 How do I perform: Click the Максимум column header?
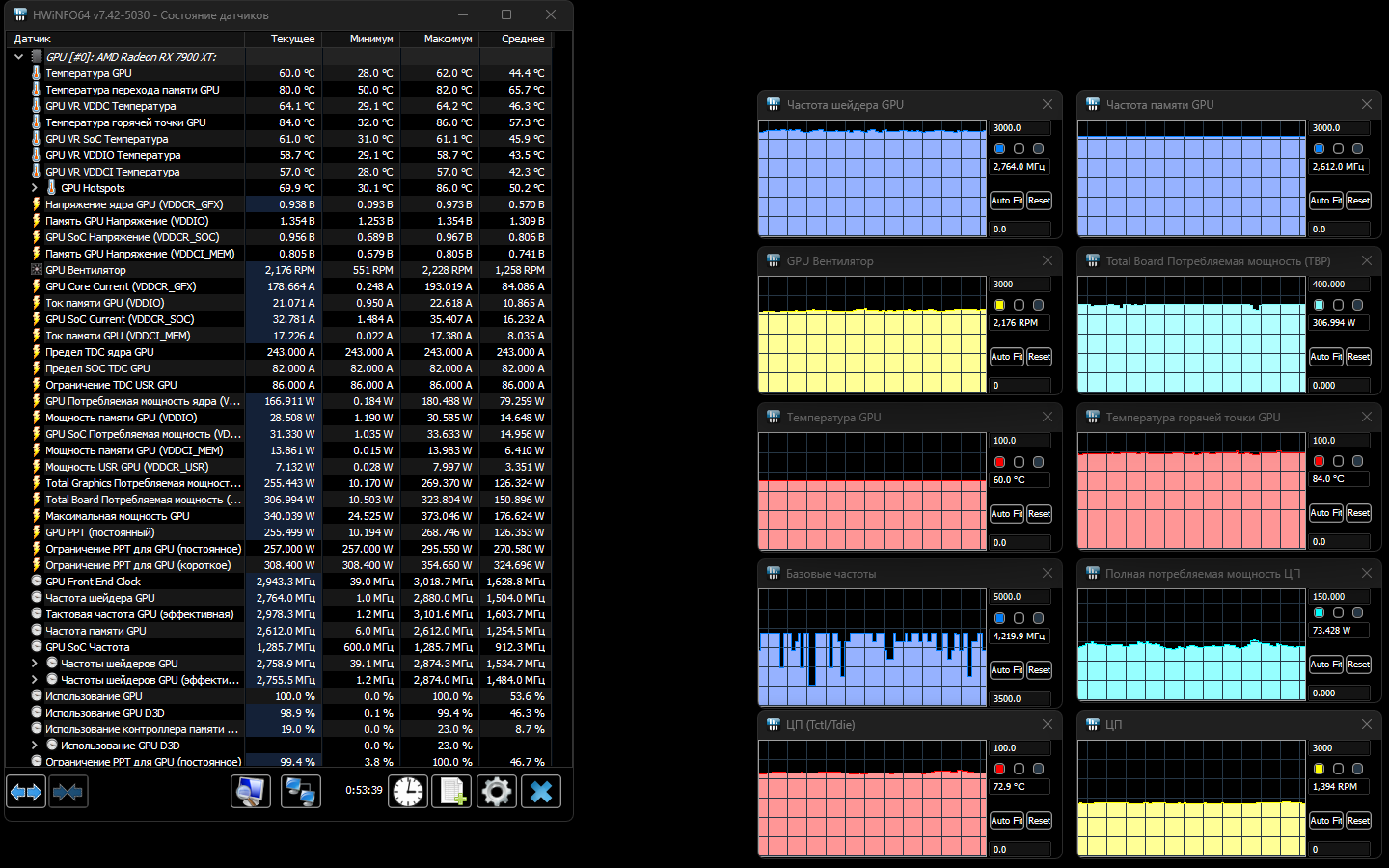point(440,39)
